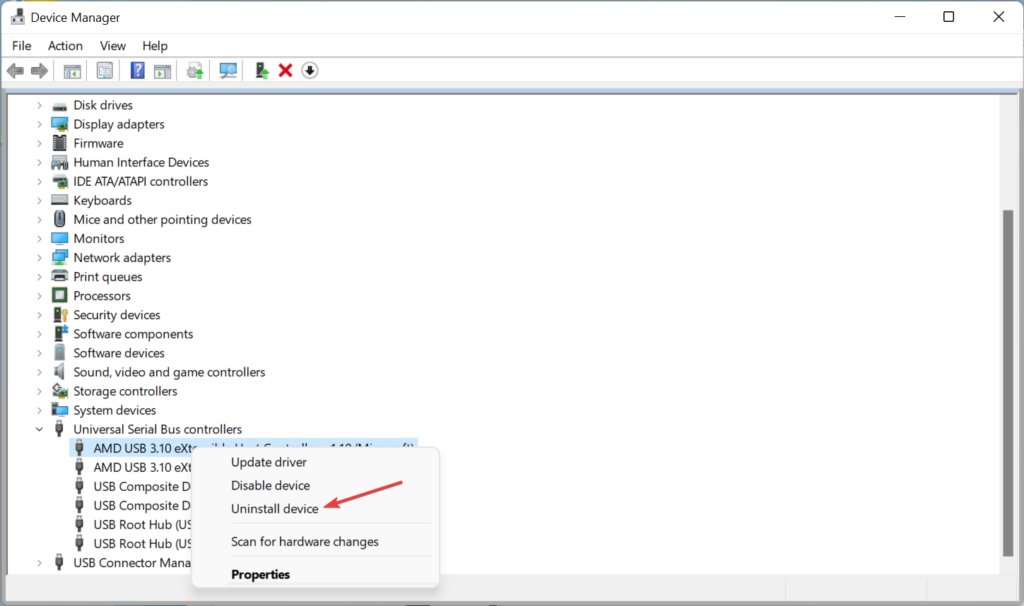
Task: Click the Forward arrow in the toolbar
Action: 39,71
